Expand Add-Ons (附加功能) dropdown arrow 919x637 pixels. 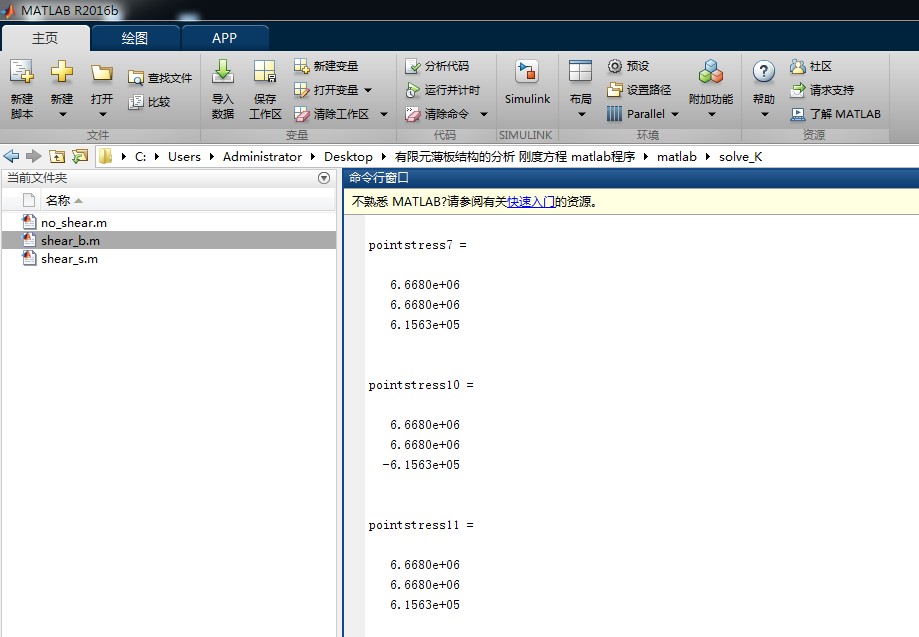(x=712, y=114)
